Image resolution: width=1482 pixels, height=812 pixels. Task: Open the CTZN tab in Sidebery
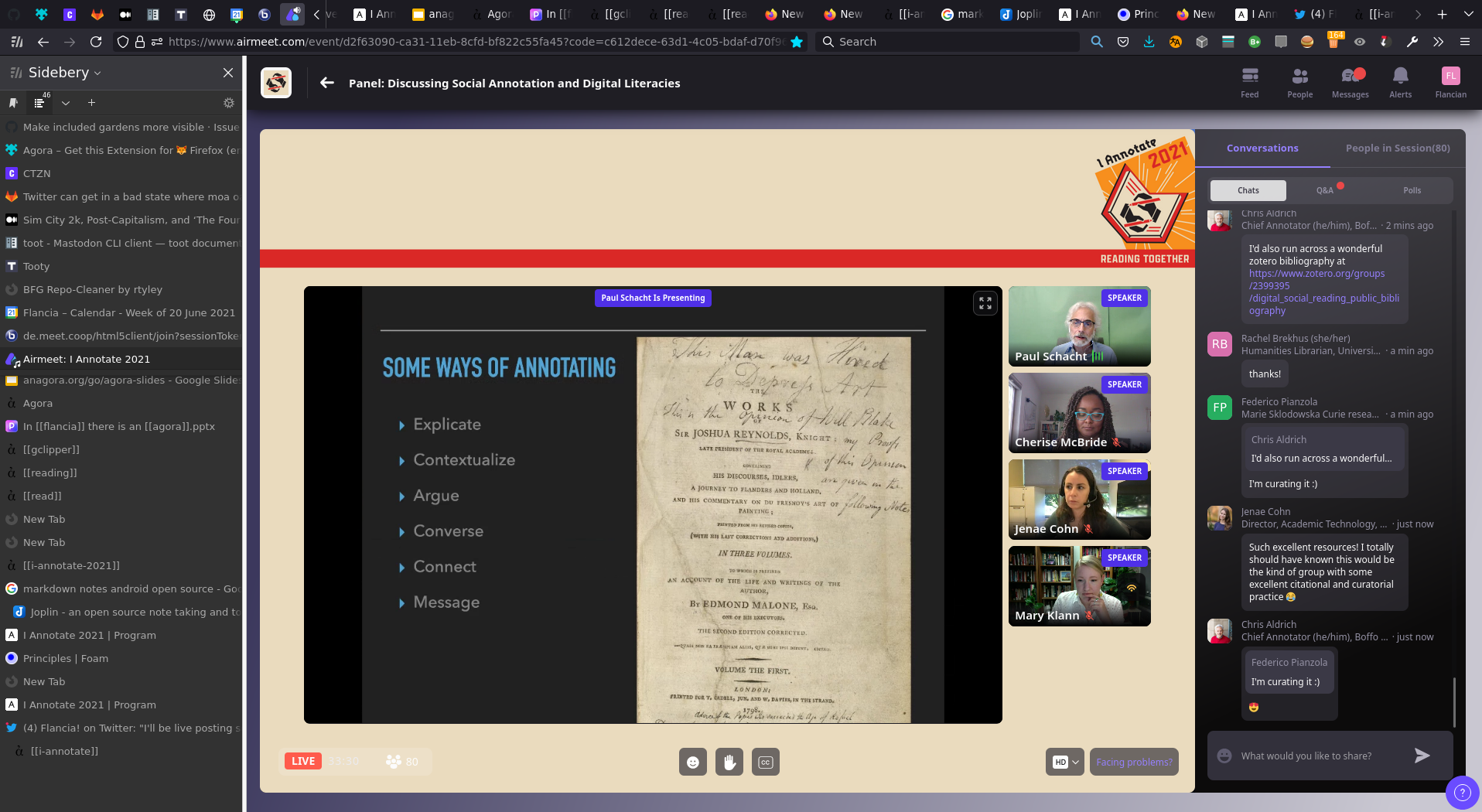(x=121, y=173)
